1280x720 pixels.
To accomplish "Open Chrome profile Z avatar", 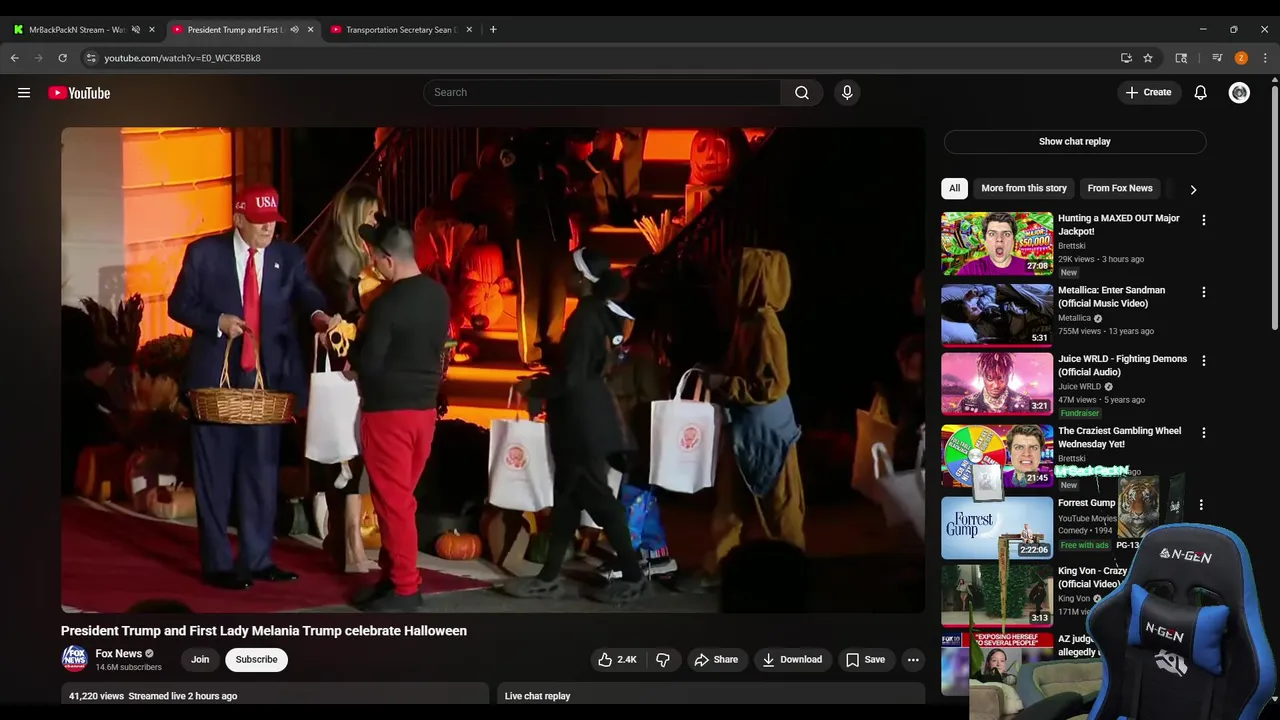I will click(1241, 58).
